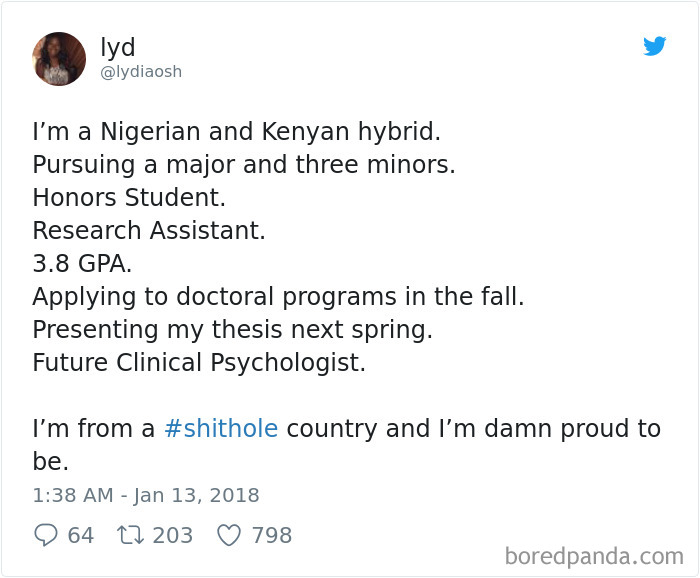Click the reply speech bubble icon
Viewport: 700px width, 578px height.
coord(45,536)
